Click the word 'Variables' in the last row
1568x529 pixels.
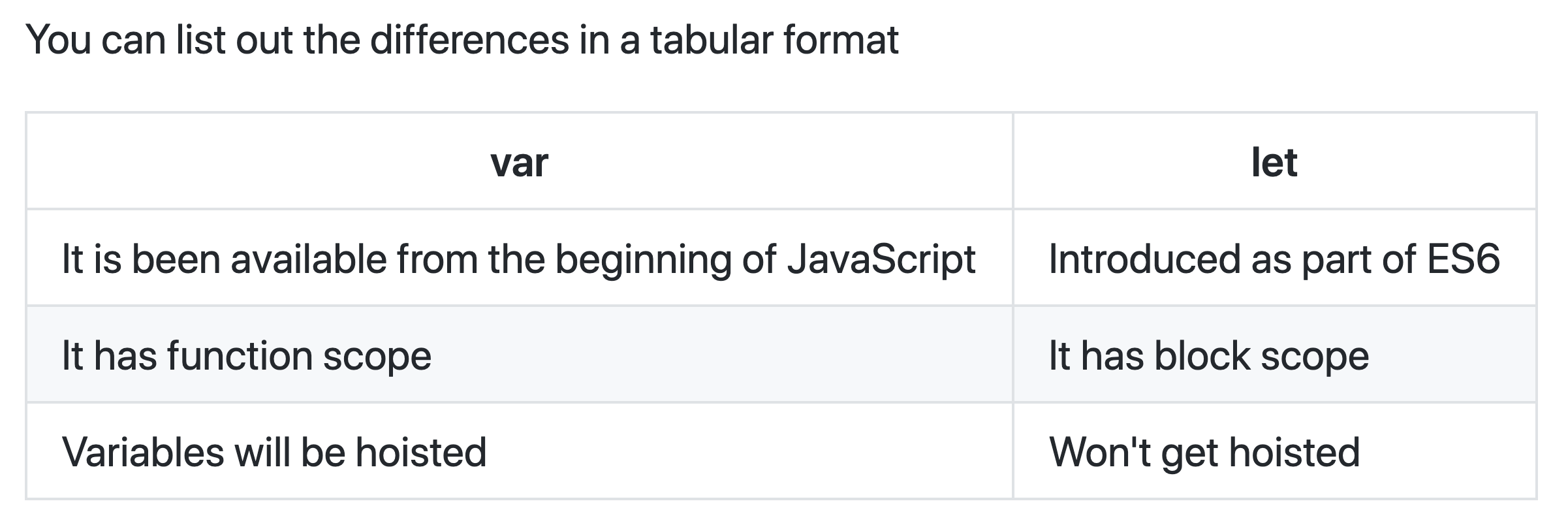(x=143, y=452)
